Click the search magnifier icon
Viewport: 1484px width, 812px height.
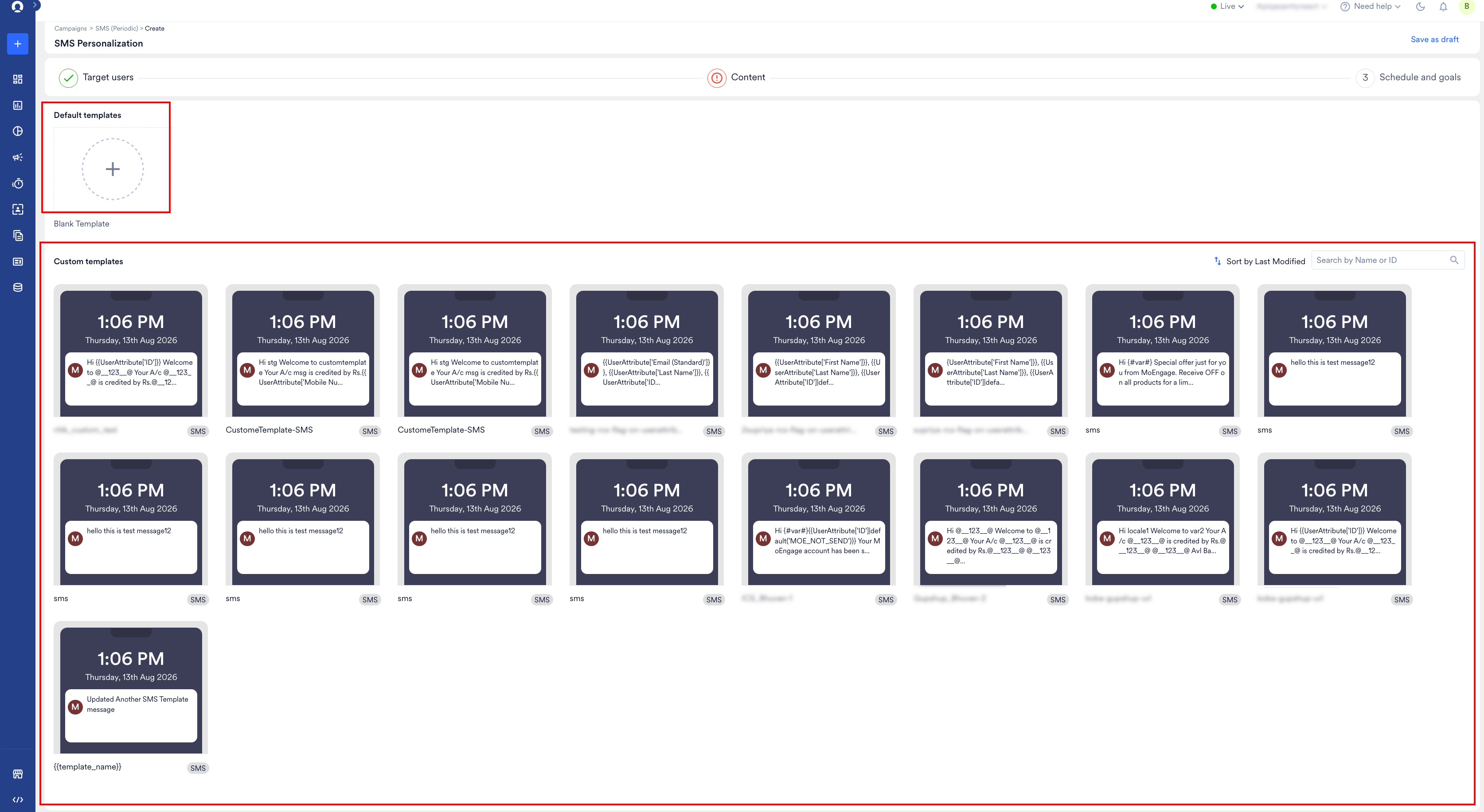[x=1454, y=260]
